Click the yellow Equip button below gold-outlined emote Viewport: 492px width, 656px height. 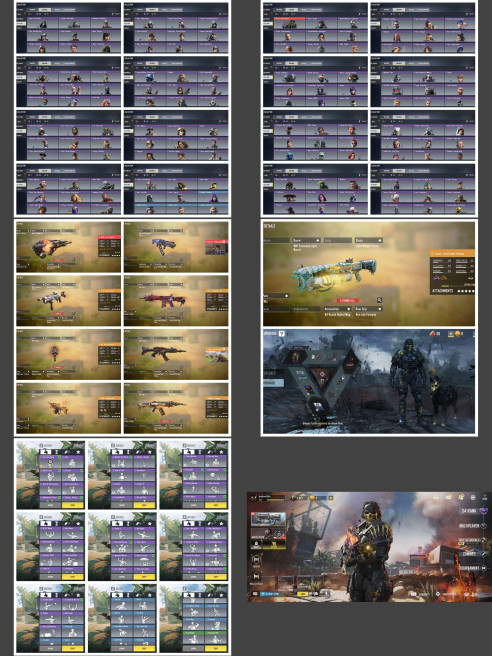[72, 505]
